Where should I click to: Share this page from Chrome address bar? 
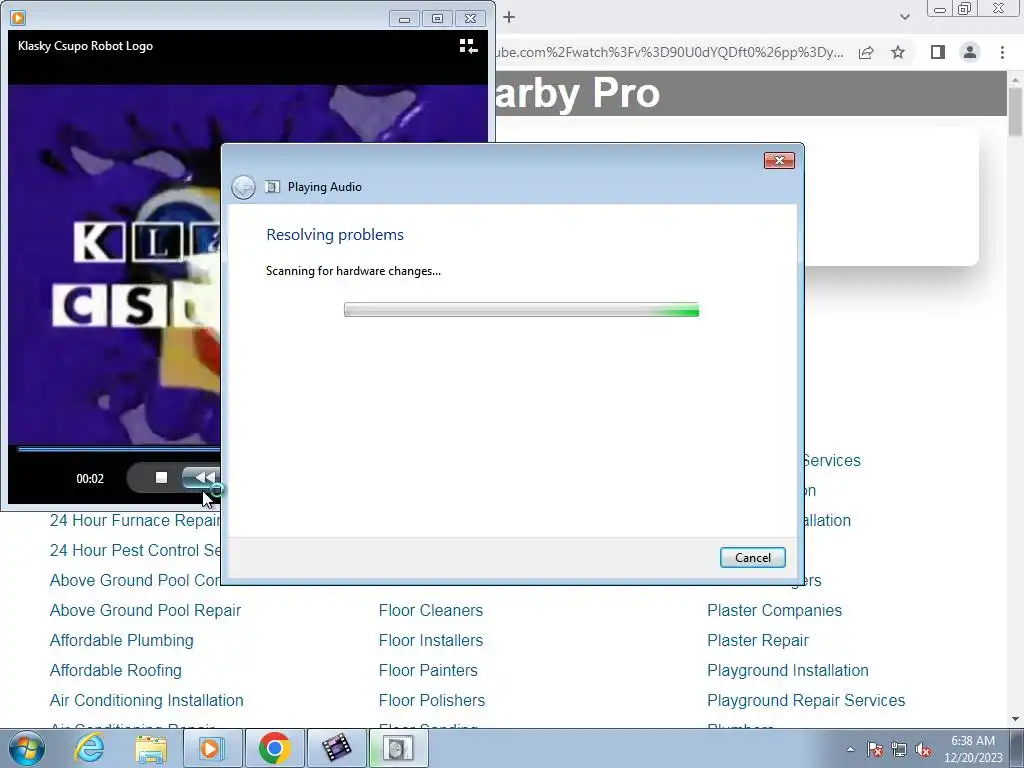[x=866, y=52]
